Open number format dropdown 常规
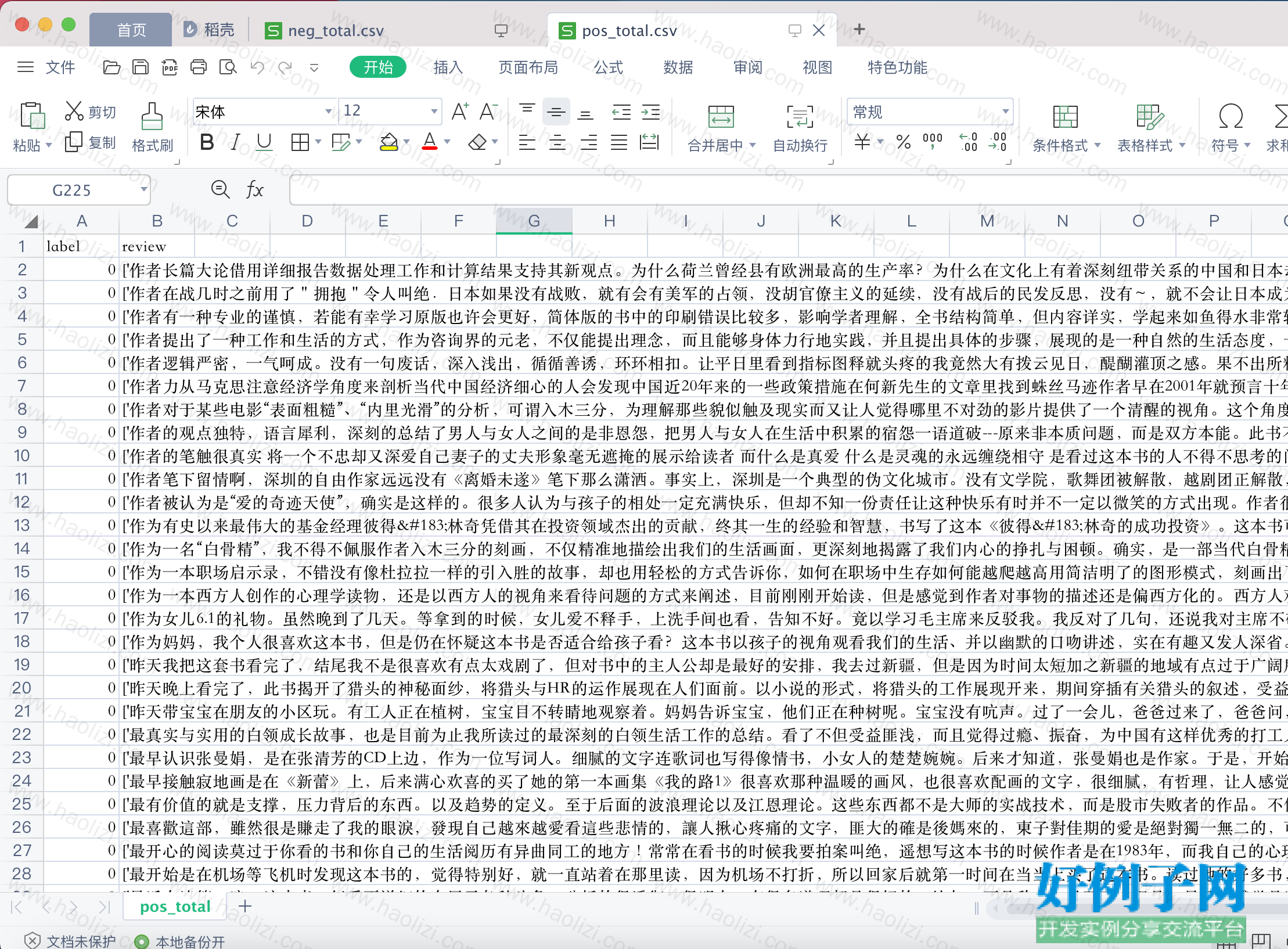The image size is (1288, 949). [x=1005, y=111]
